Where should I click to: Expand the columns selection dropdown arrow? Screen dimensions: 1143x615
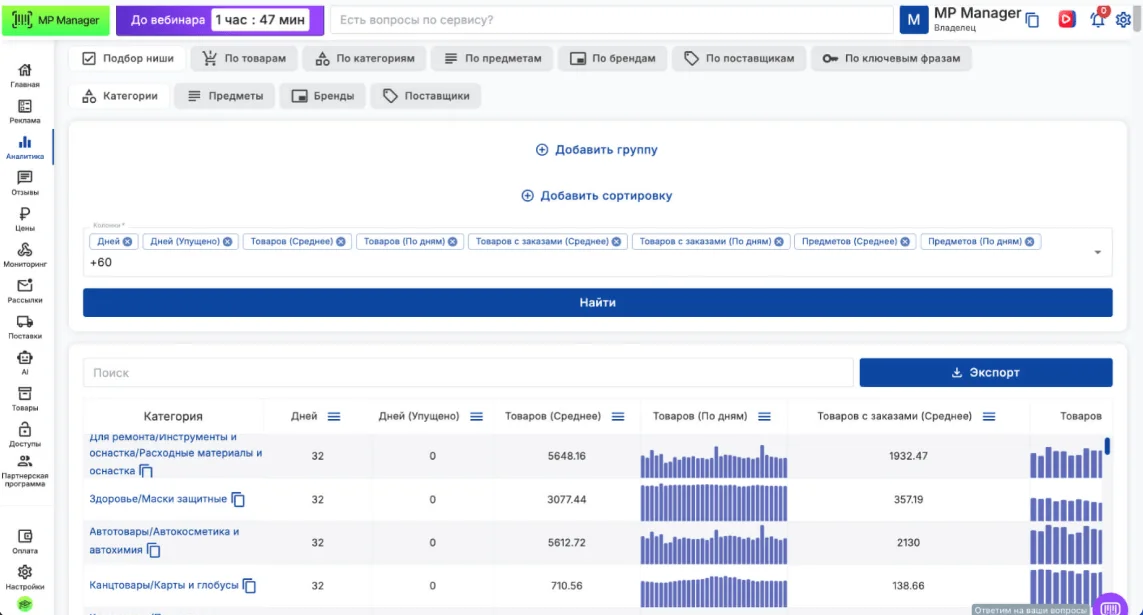click(x=1097, y=253)
